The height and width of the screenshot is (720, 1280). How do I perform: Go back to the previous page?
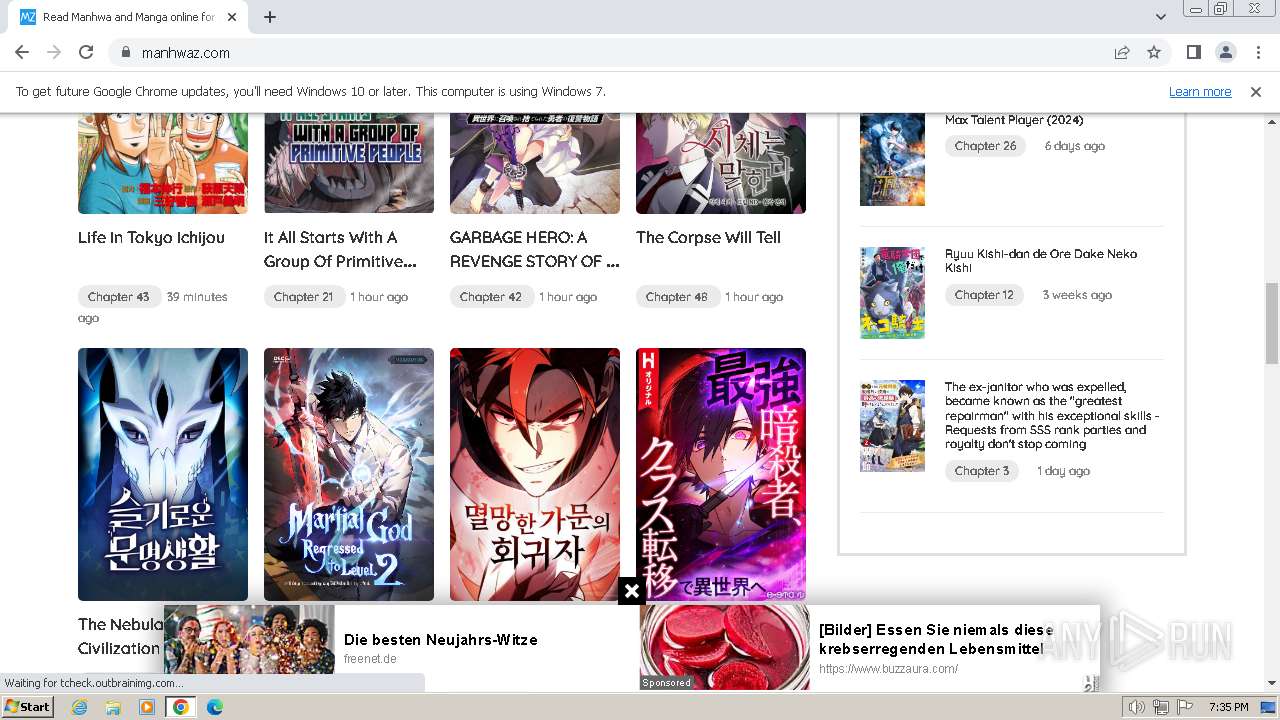22,52
